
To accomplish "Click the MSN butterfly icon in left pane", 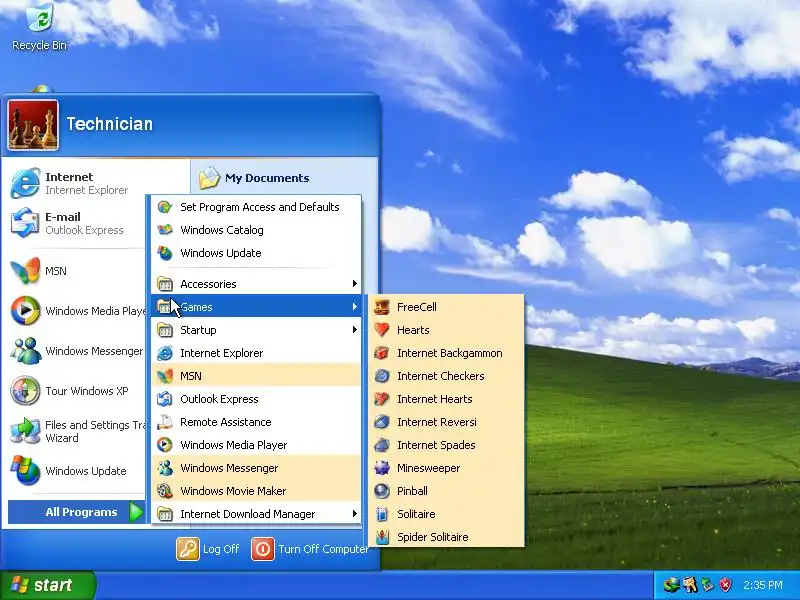I will pos(25,271).
